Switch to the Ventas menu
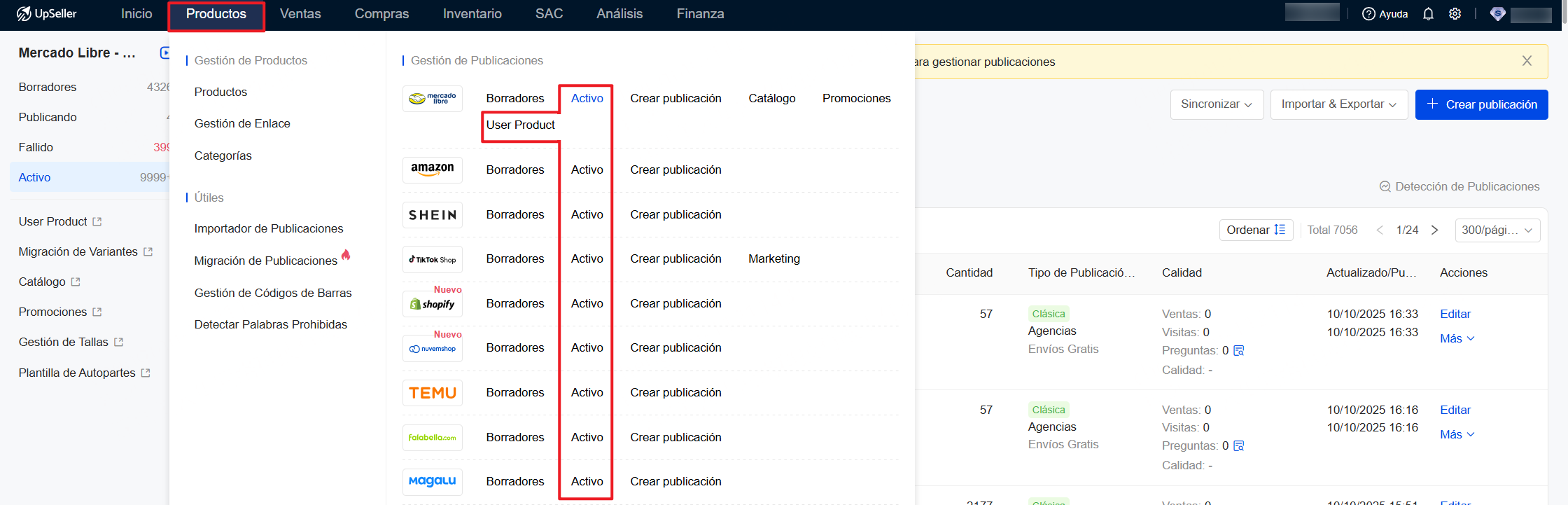The height and width of the screenshot is (505, 1568). pyautogui.click(x=300, y=14)
